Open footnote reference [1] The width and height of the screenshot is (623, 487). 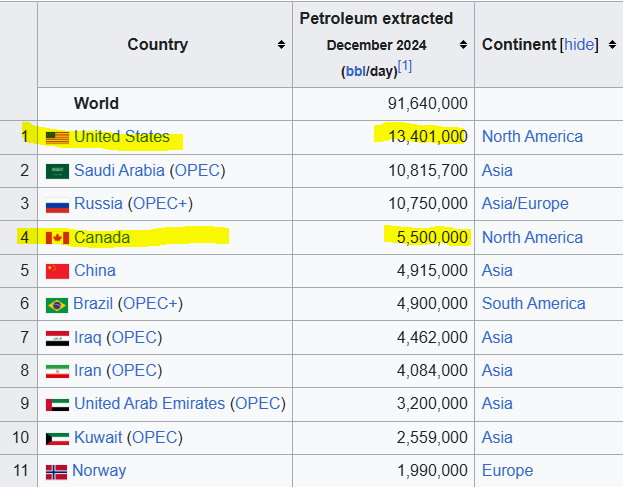[x=405, y=67]
